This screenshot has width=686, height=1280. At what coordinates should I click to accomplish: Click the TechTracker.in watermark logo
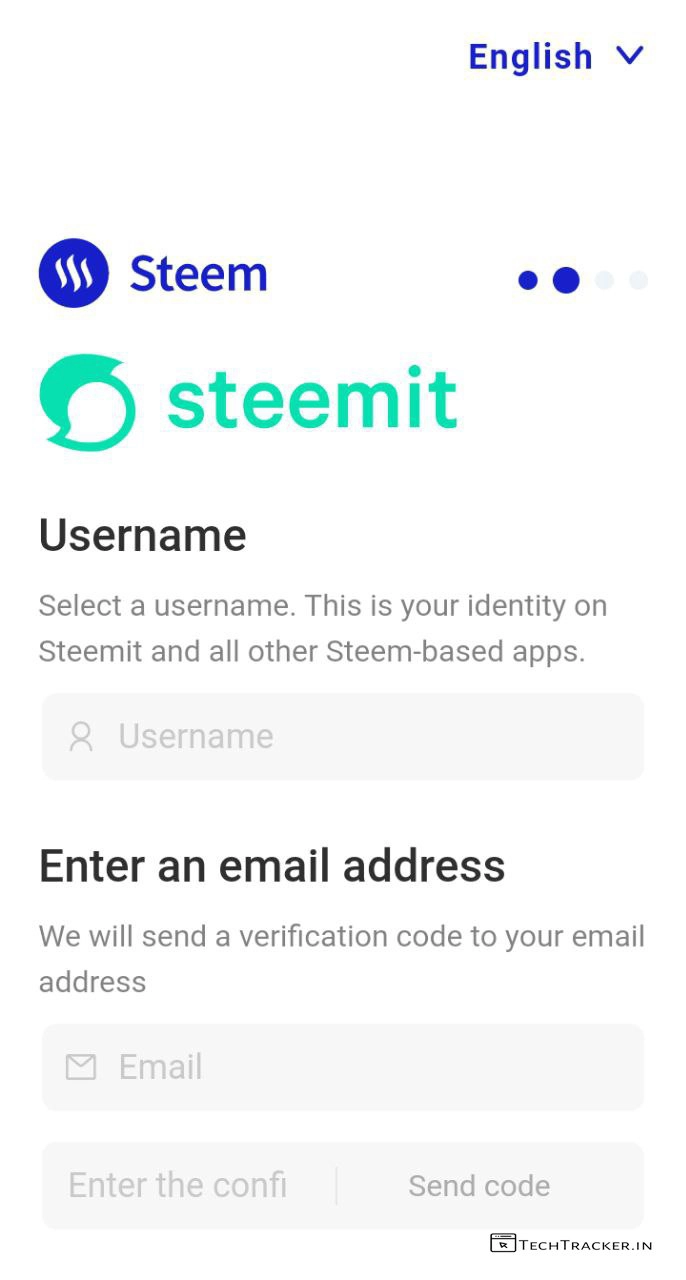(x=571, y=1244)
